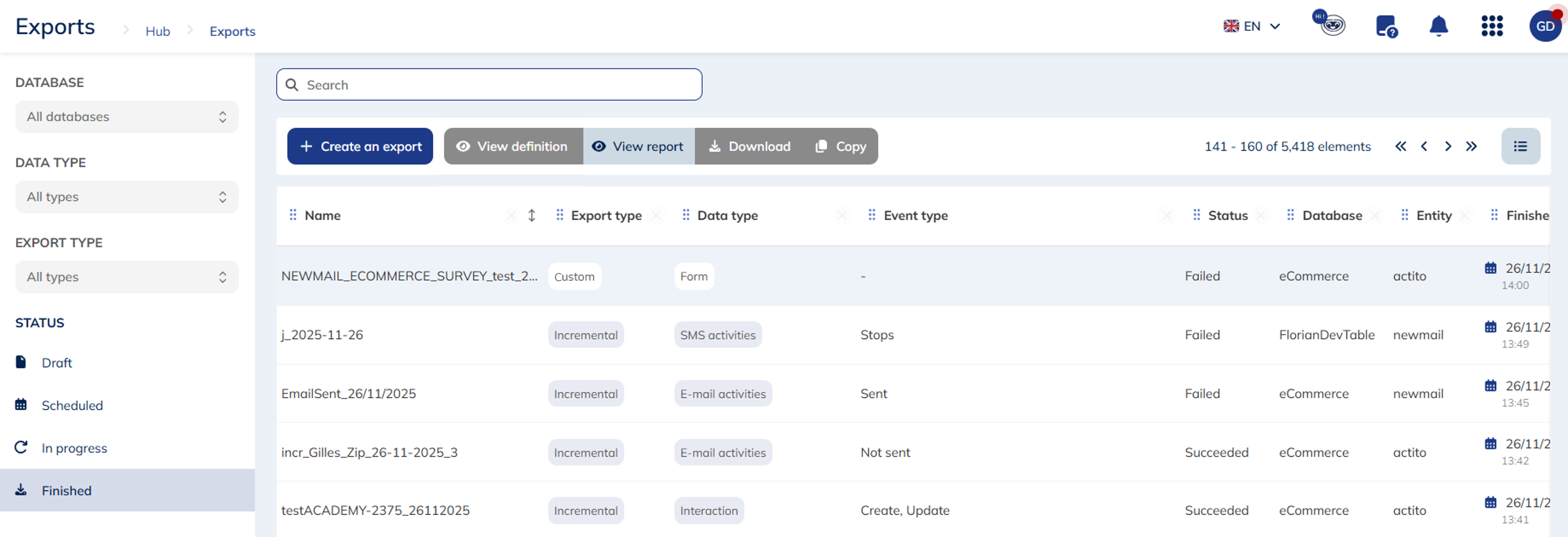Filter by Scheduled status
The image size is (1568, 537).
pyautogui.click(x=72, y=406)
